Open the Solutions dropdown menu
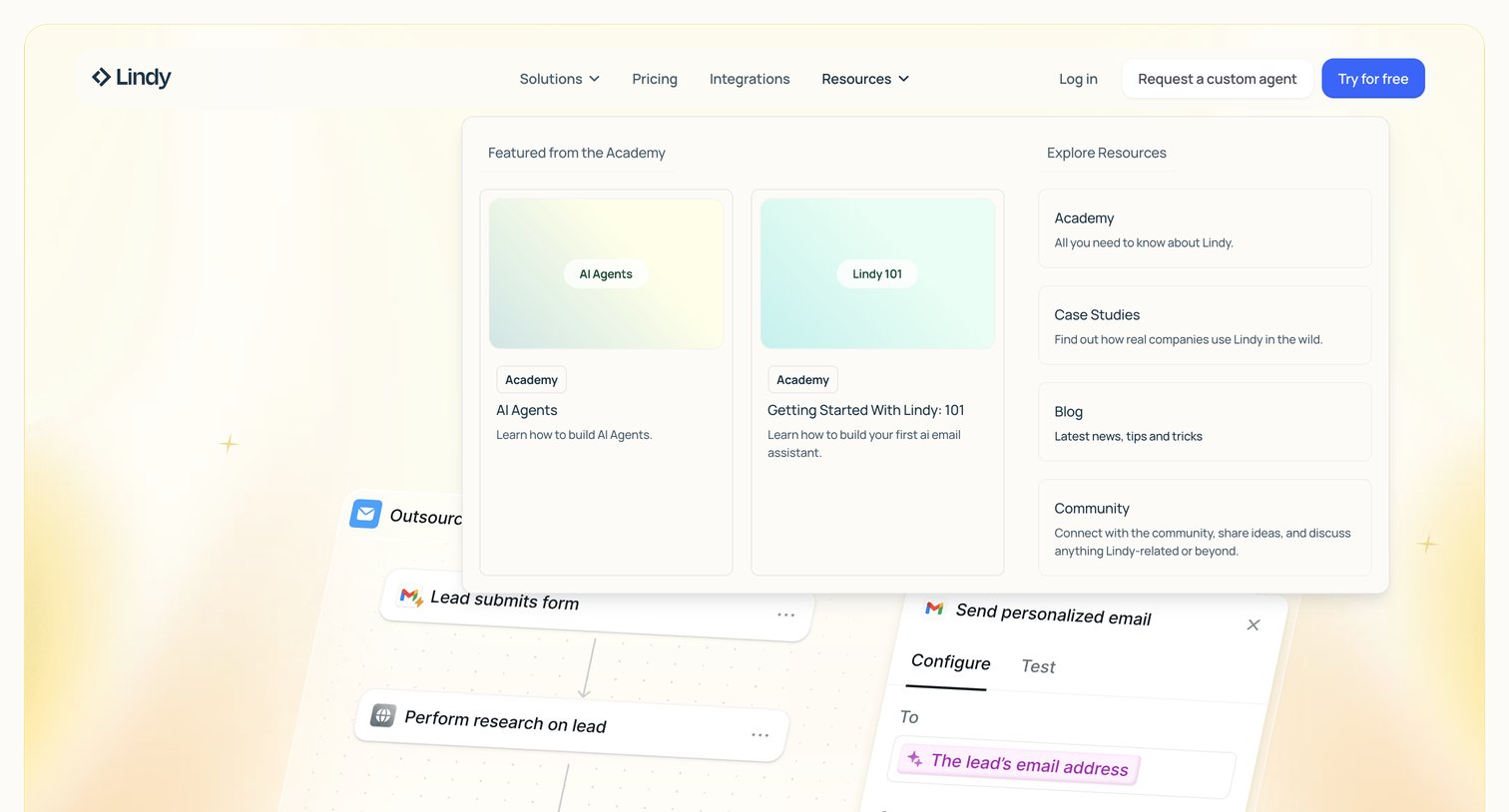Screen dimensions: 1509x812 tap(559, 79)
